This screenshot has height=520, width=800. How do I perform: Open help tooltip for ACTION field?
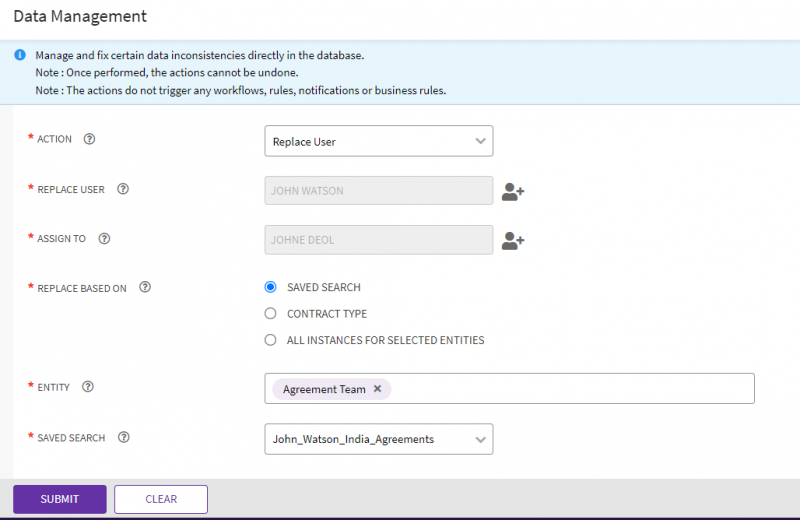(89, 139)
